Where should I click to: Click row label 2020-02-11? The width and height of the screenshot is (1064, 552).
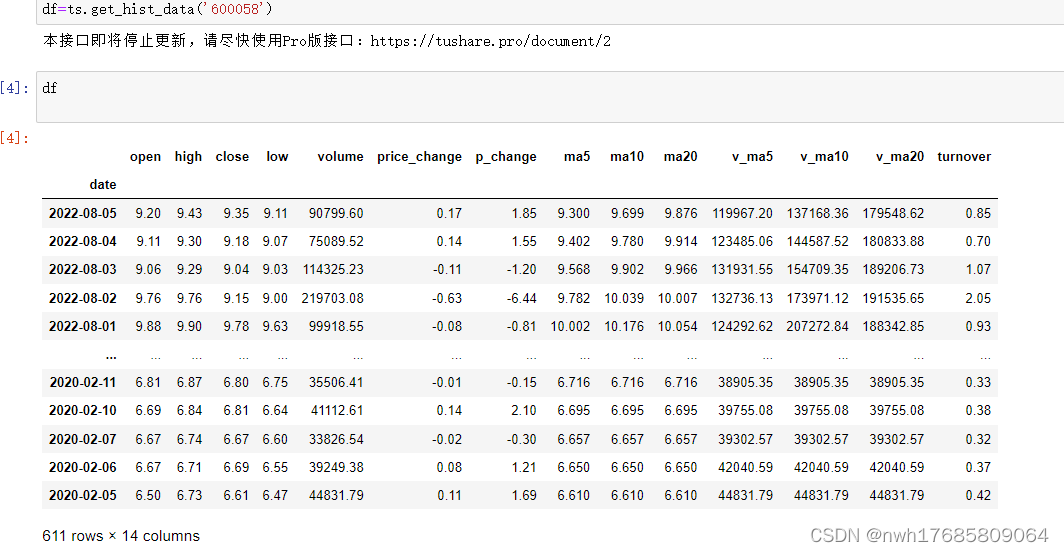pos(83,382)
